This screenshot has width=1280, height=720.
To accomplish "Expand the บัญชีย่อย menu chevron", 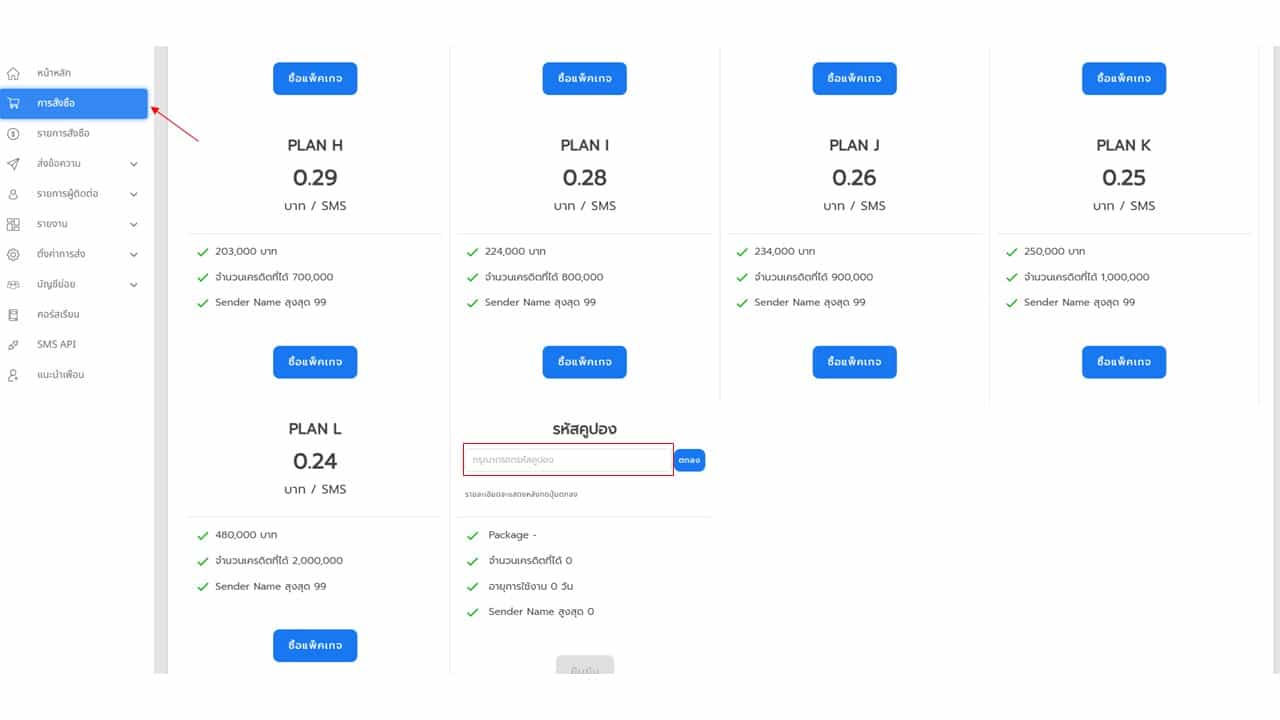I will (x=134, y=285).
